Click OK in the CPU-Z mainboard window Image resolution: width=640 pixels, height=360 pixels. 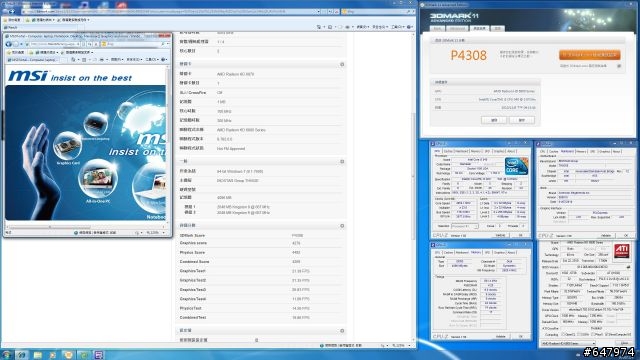[626, 236]
